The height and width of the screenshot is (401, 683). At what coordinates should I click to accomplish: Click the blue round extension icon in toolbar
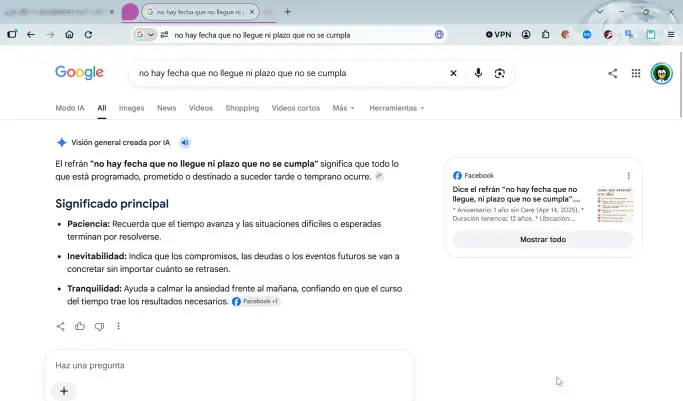click(587, 34)
